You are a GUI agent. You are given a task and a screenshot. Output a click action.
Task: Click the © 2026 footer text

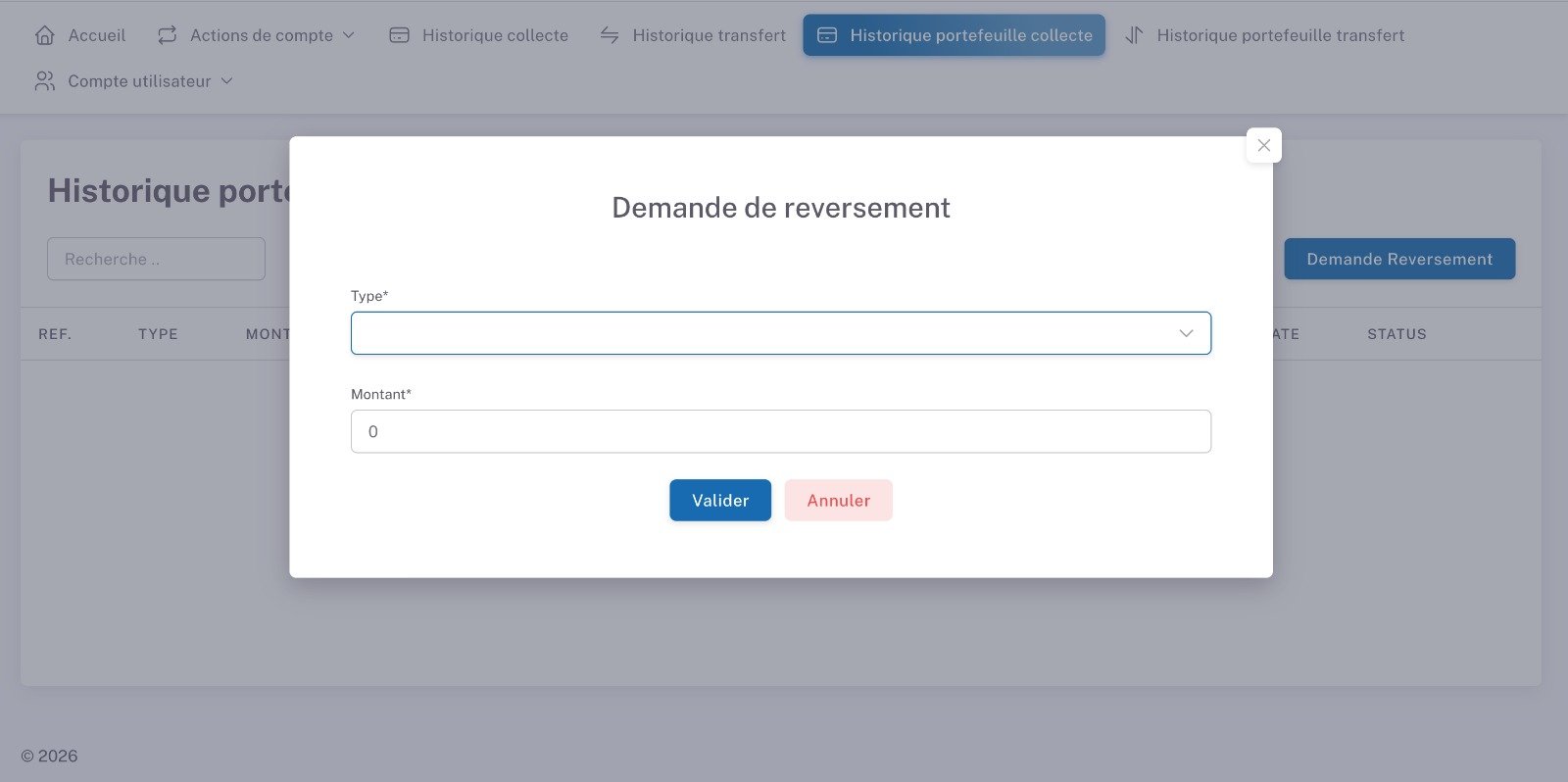tap(49, 756)
